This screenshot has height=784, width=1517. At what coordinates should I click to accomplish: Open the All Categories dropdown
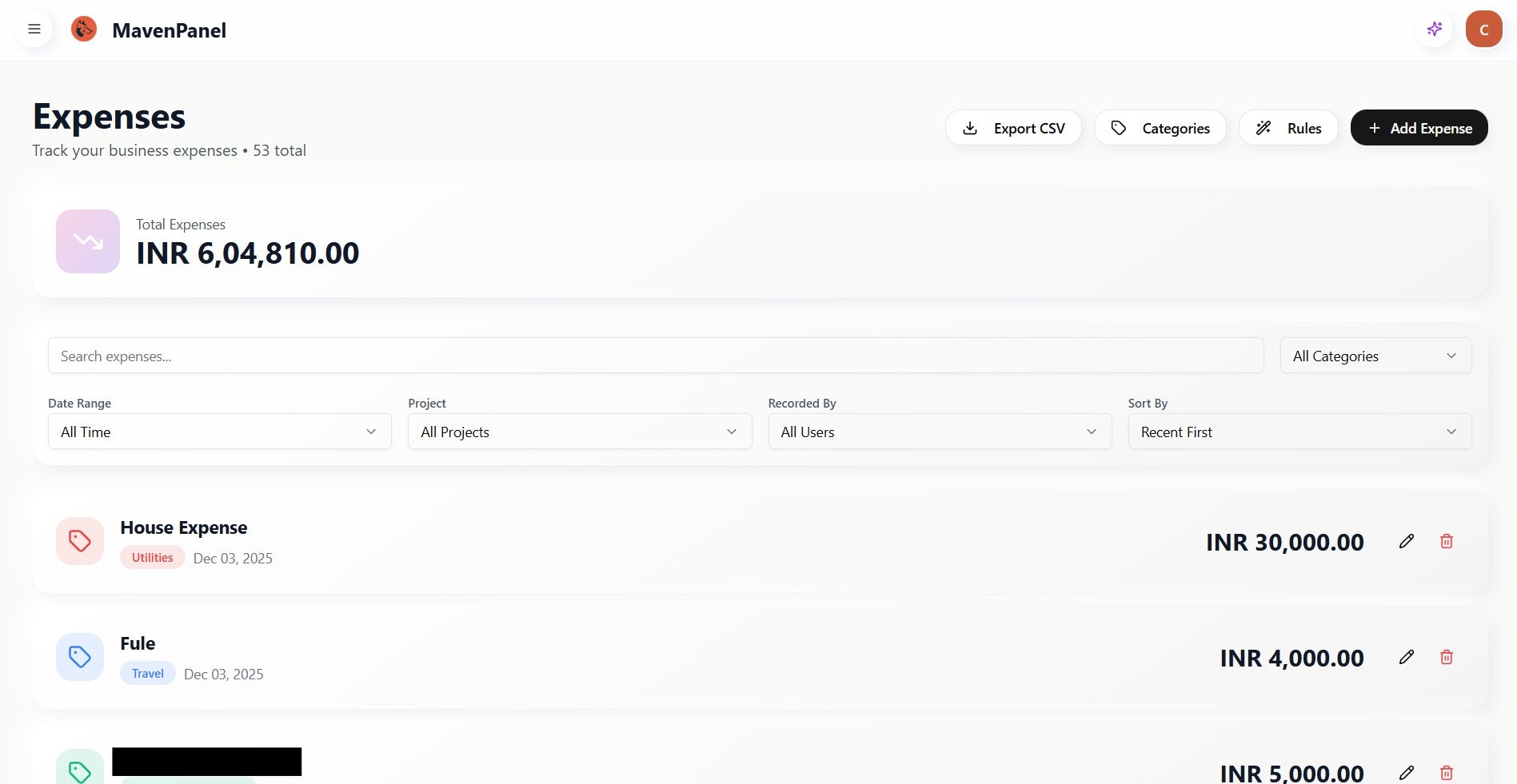(1376, 356)
